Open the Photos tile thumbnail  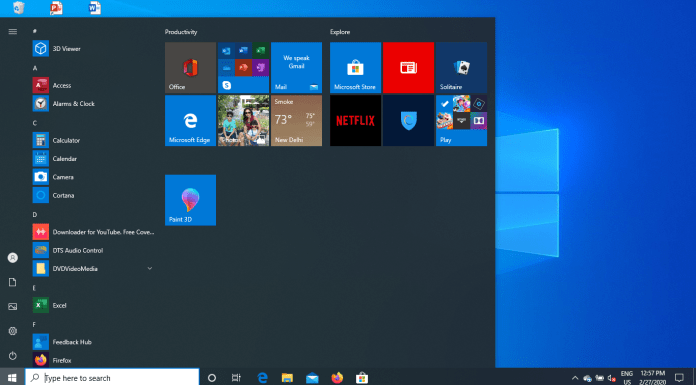click(243, 120)
